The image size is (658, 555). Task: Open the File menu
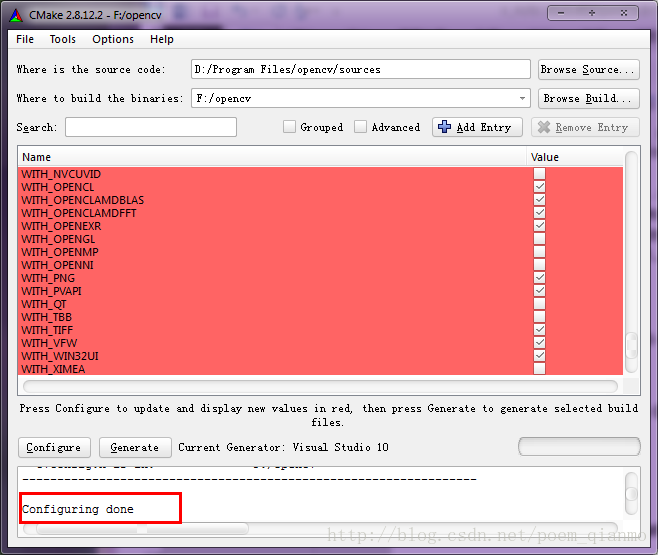[x=25, y=39]
